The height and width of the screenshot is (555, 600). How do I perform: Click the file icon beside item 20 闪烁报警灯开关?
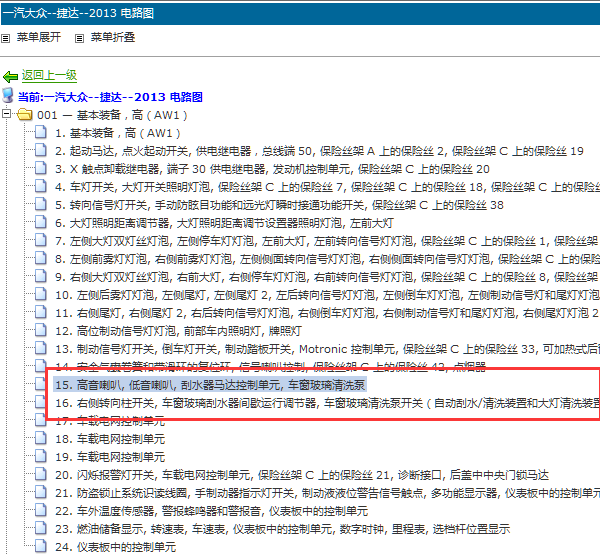[41, 474]
